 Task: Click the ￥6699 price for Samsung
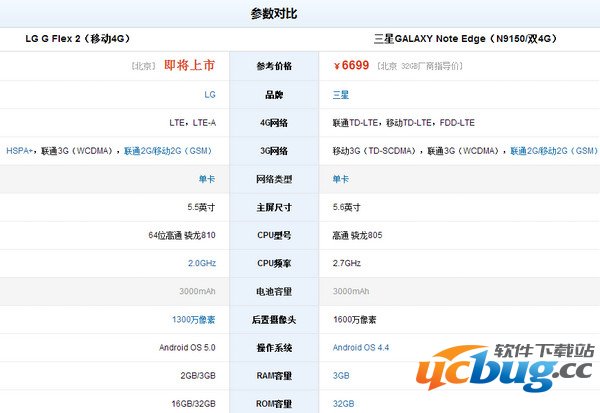click(351, 66)
